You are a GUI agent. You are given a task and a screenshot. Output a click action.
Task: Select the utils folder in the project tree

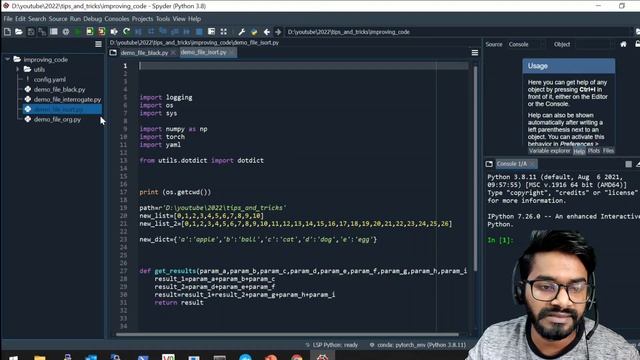click(39, 69)
